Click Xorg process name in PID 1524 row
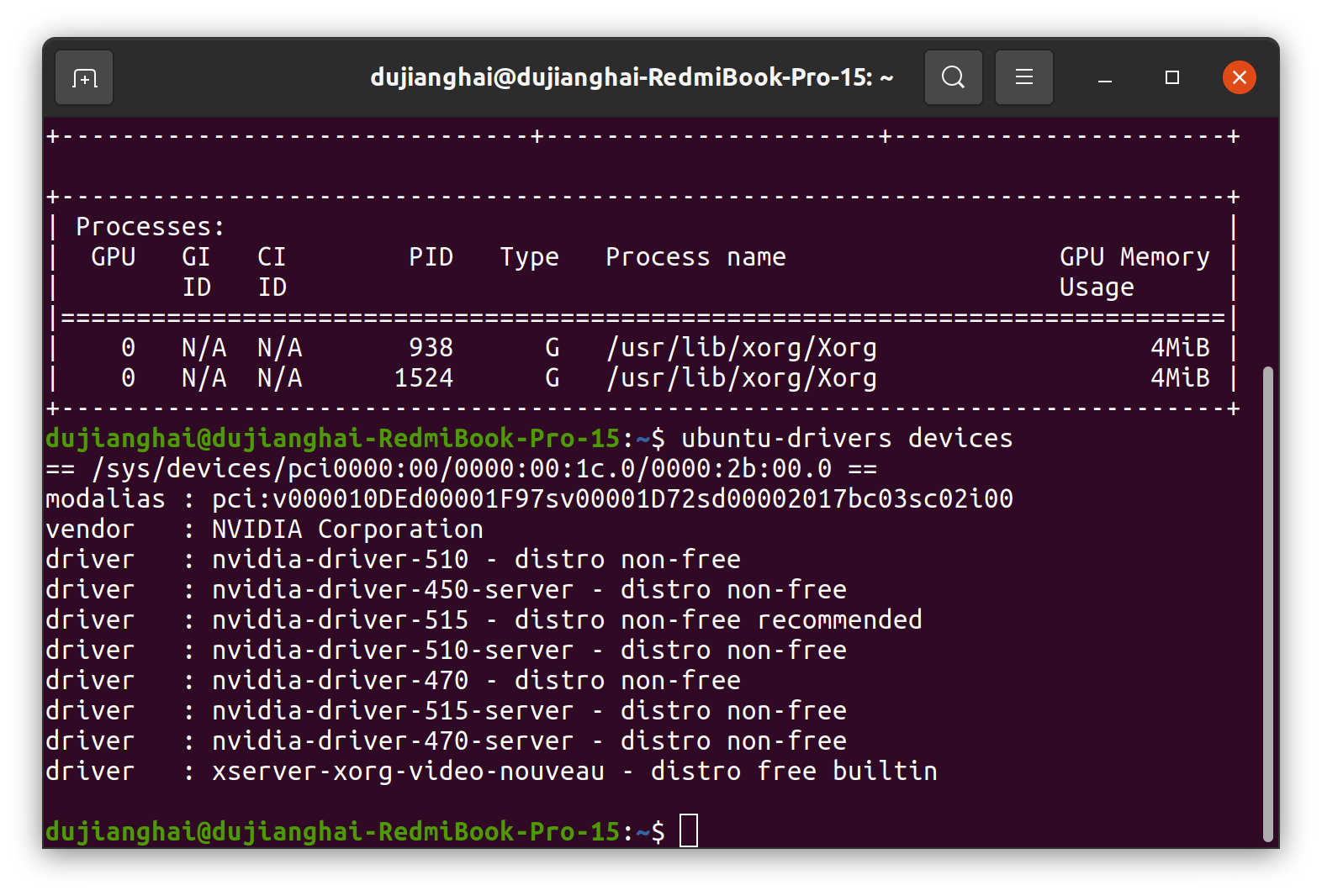 tap(741, 377)
